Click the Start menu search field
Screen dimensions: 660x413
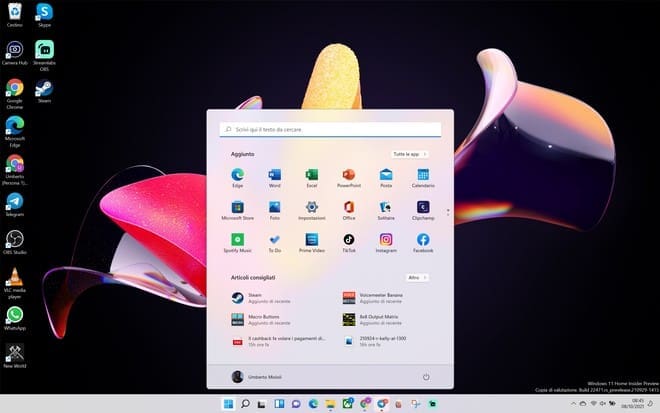tap(330, 129)
